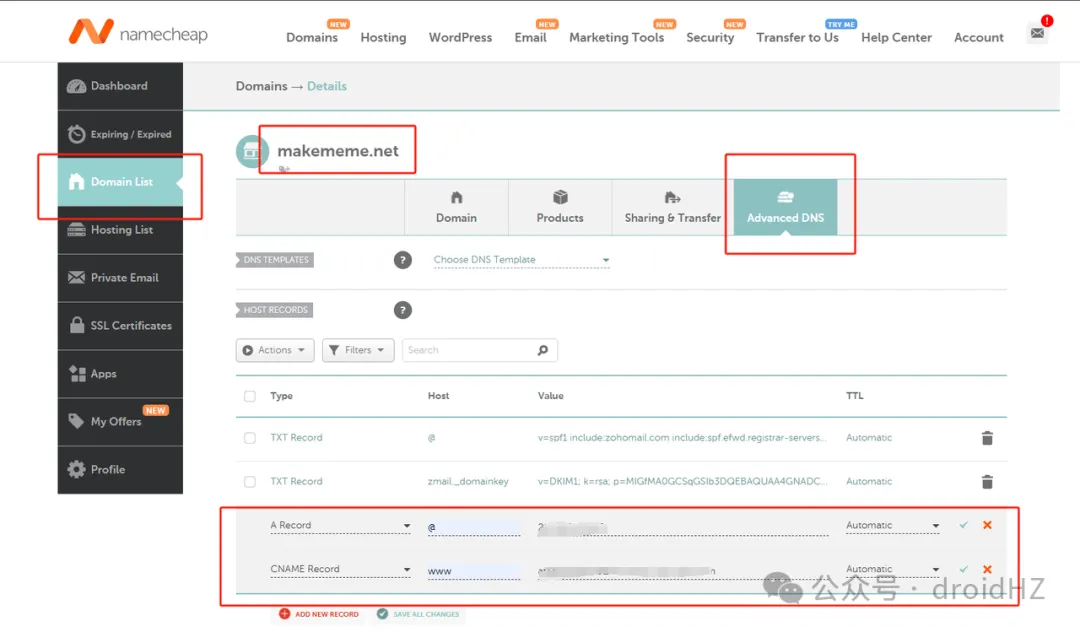
Task: Click the Host Records help question mark
Action: coord(403,310)
